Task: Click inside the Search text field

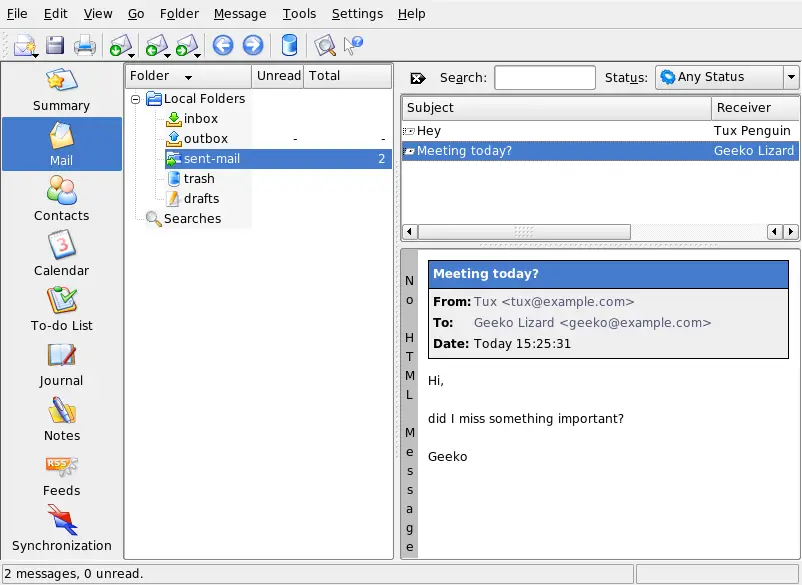Action: pyautogui.click(x=544, y=78)
